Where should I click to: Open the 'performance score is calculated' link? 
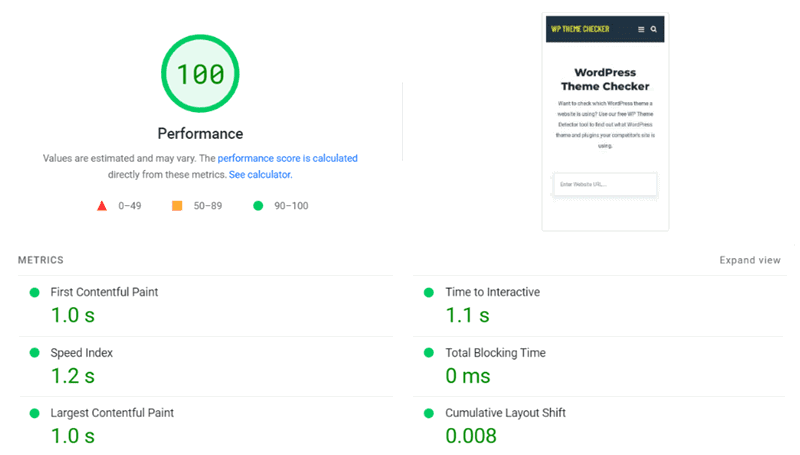(287, 158)
